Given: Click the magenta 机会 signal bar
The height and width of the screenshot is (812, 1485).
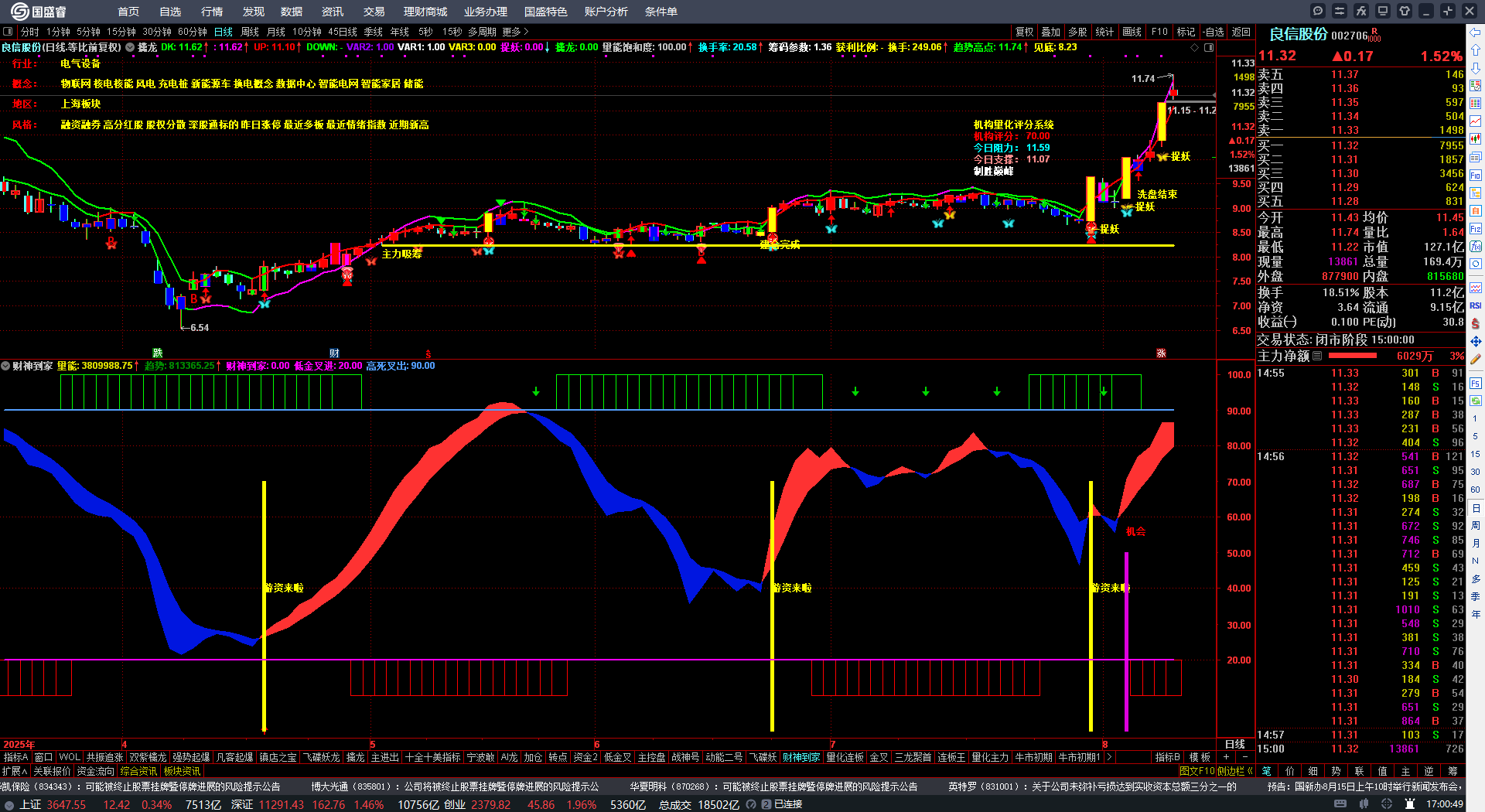Looking at the screenshot, I should point(1126,641).
